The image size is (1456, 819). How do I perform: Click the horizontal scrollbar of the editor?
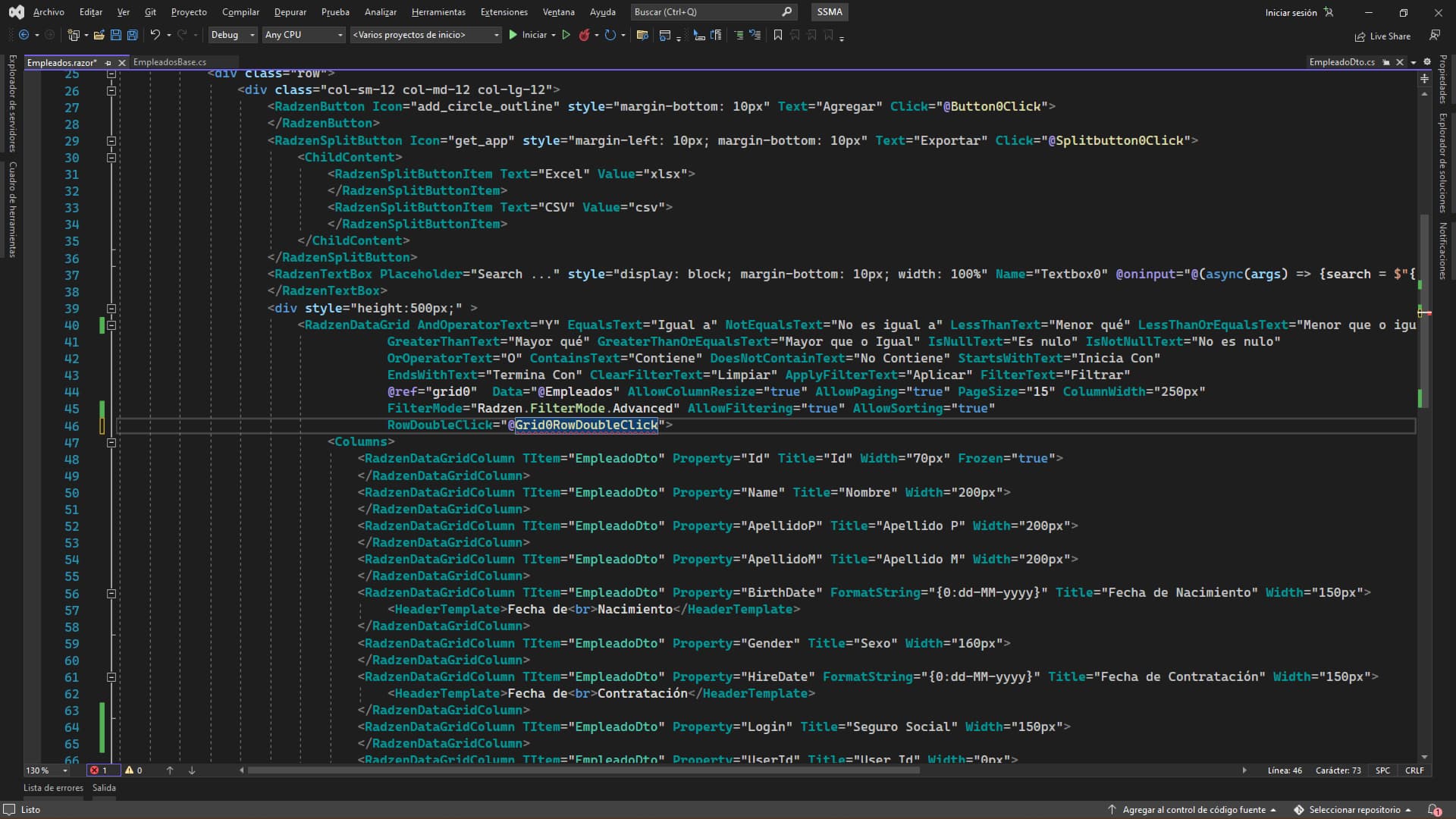coord(584,770)
